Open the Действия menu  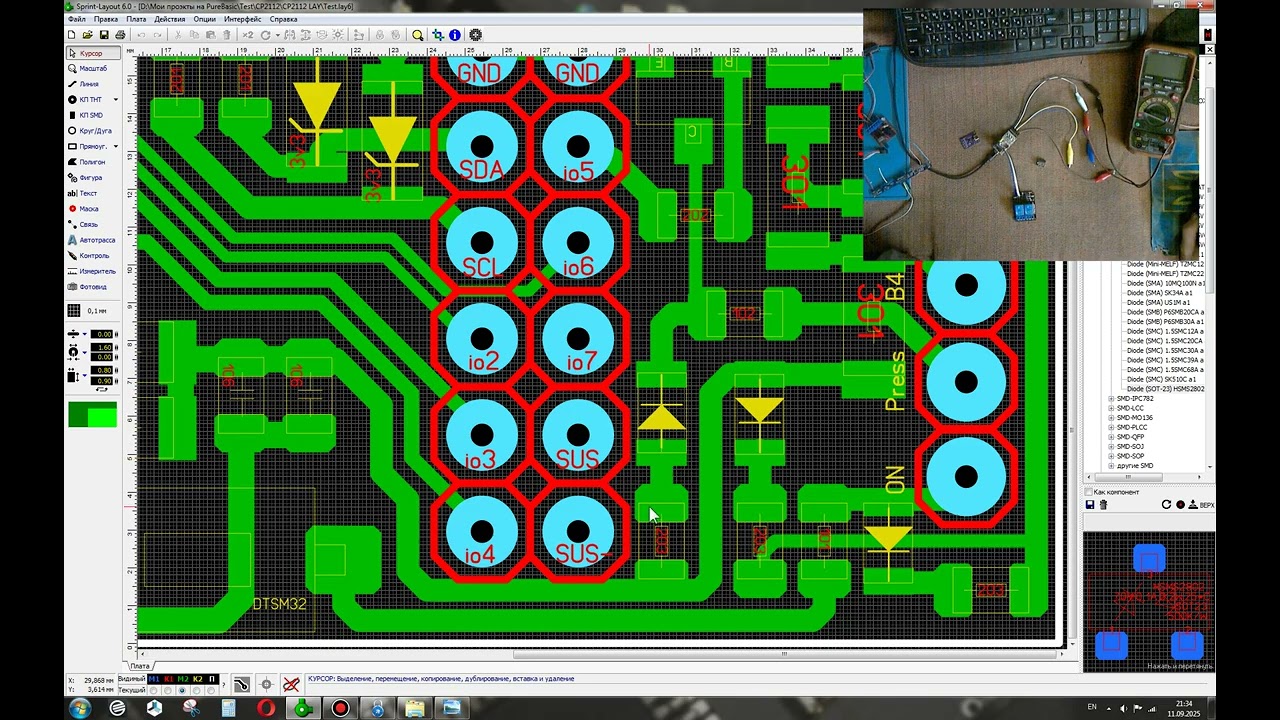pos(170,19)
